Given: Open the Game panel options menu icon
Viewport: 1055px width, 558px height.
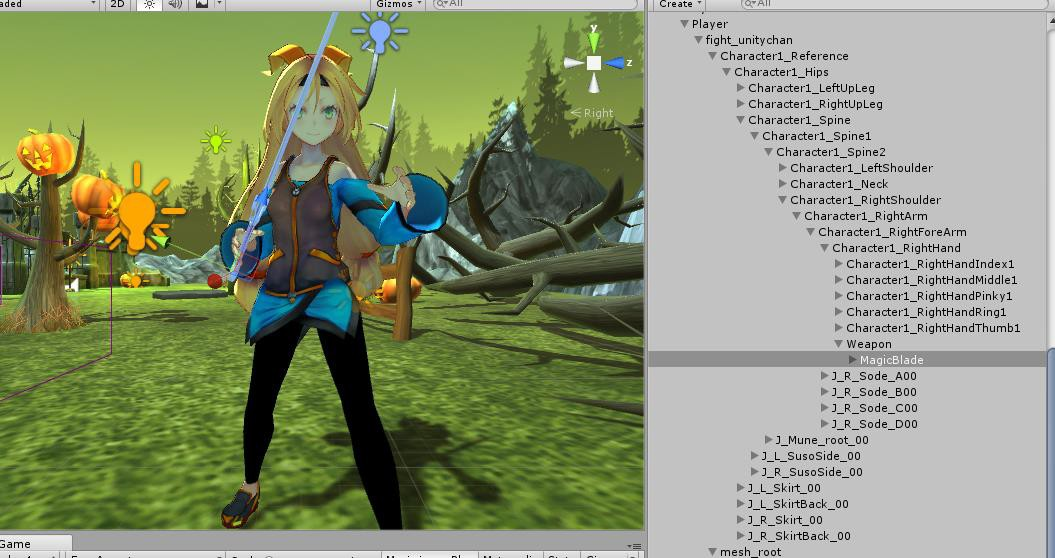Looking at the screenshot, I should click(x=634, y=547).
